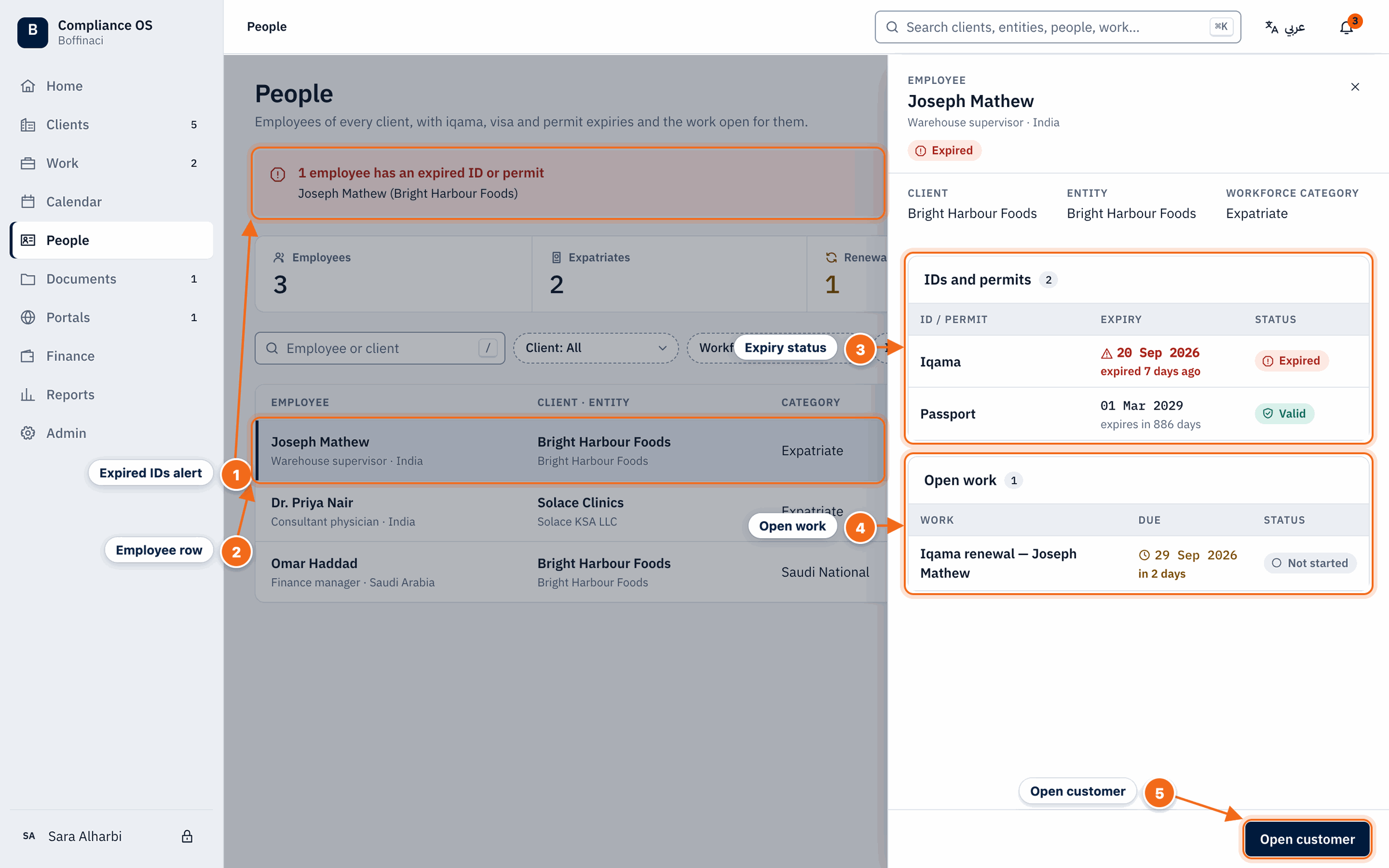This screenshot has width=1389, height=868.
Task: Click the Admin gear icon
Action: click(x=28, y=433)
